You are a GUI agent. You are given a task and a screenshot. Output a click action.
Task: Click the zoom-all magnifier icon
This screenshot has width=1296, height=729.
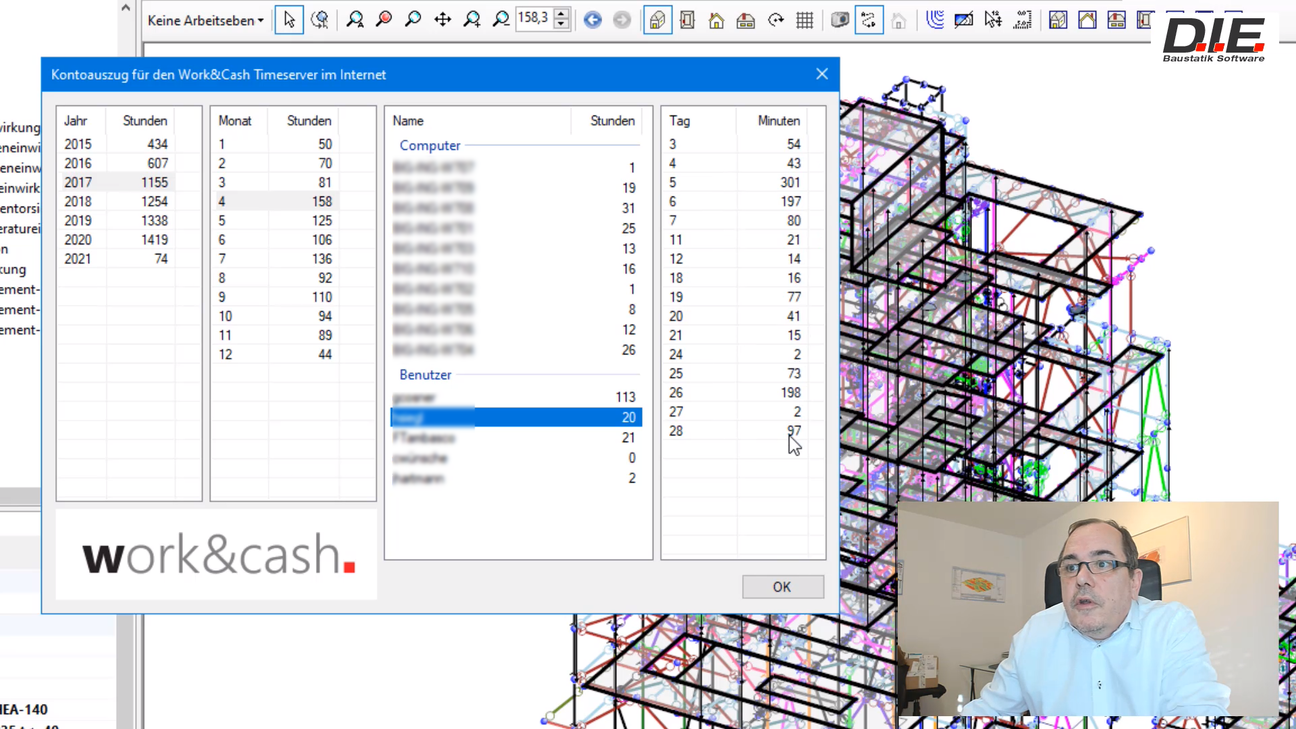355,20
